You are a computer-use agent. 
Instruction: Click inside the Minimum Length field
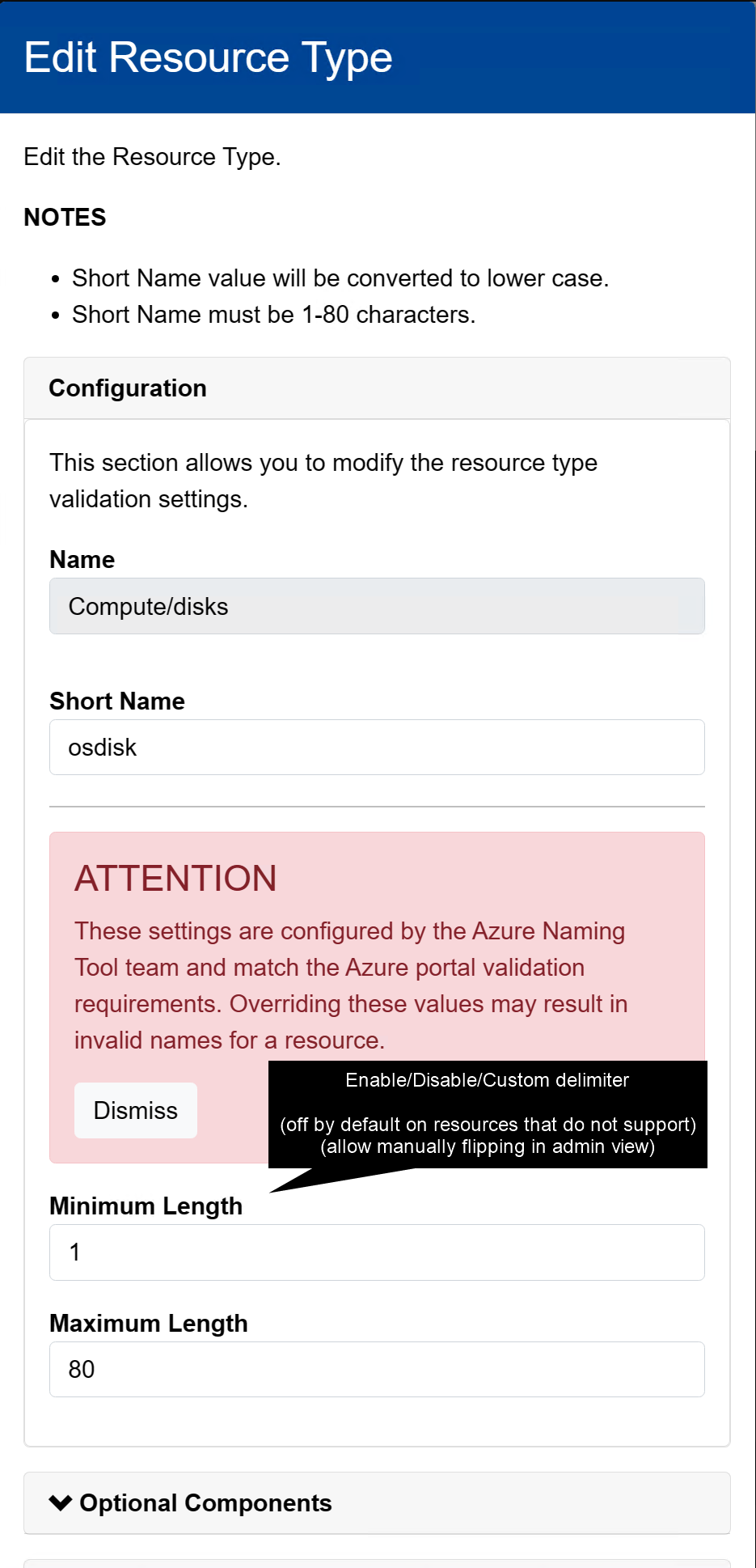click(377, 1252)
